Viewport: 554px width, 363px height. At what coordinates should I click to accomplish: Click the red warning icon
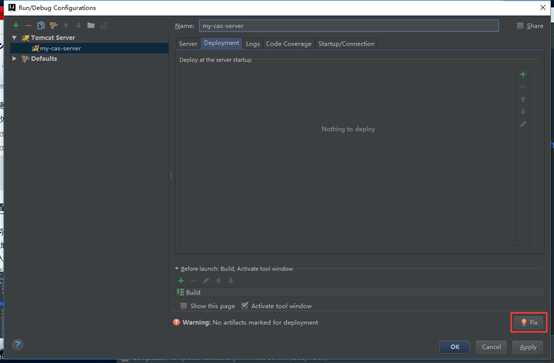click(176, 322)
